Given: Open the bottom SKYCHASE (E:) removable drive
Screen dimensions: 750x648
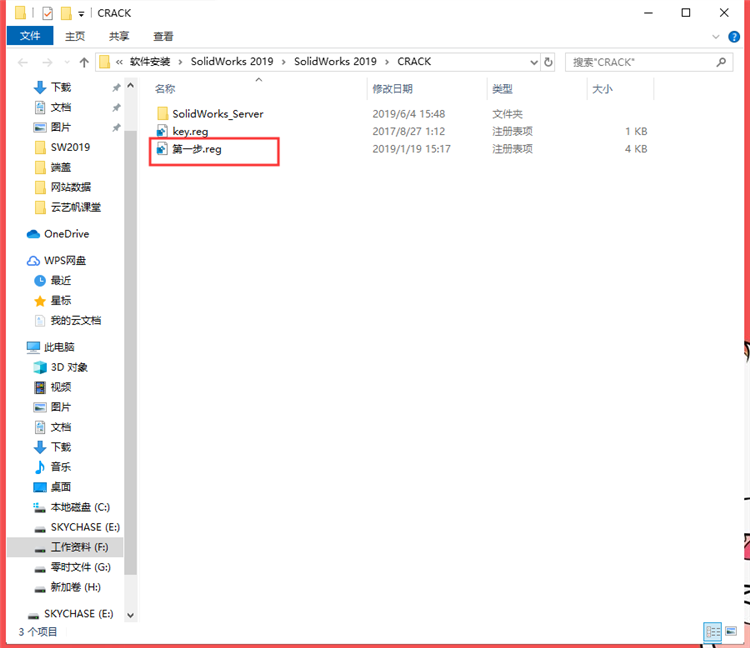Looking at the screenshot, I should [78, 614].
